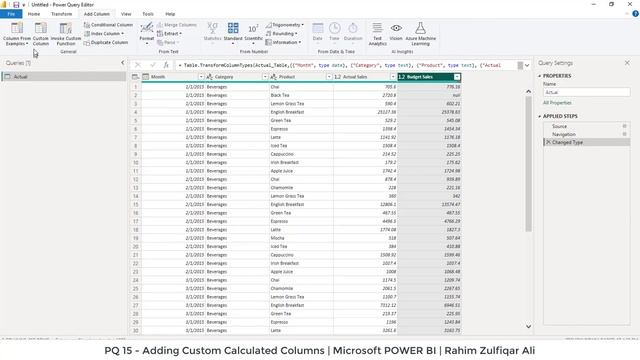640x360 pixels.
Task: Open Vision AI insight
Action: click(x=396, y=31)
